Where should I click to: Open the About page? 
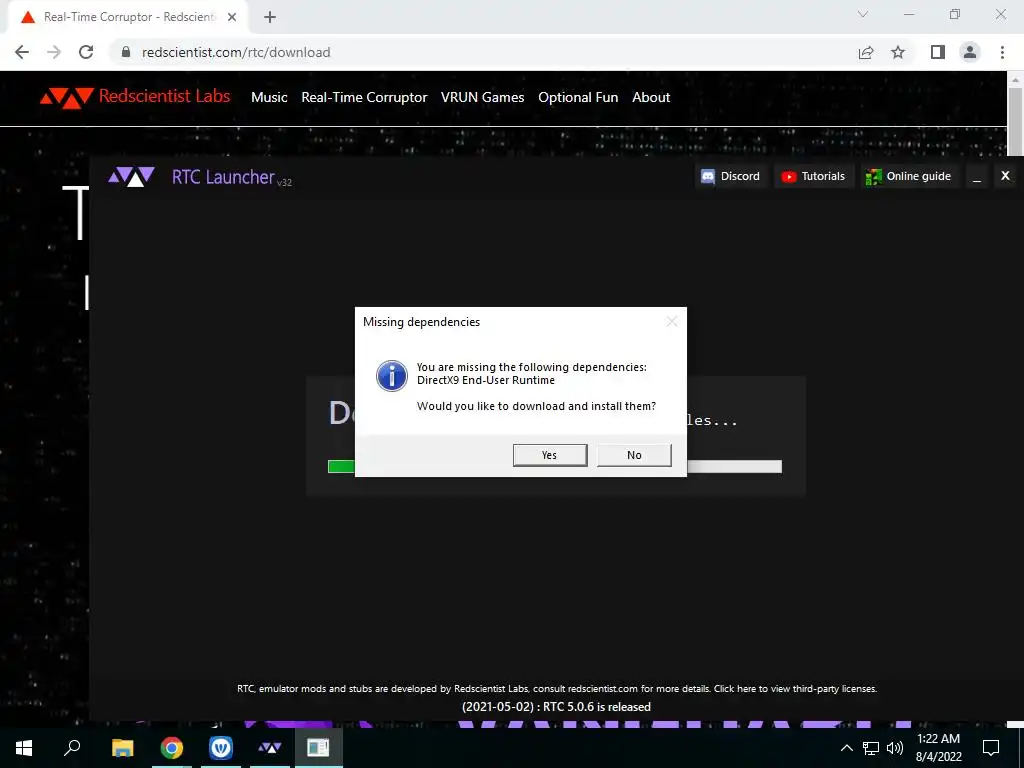(651, 97)
